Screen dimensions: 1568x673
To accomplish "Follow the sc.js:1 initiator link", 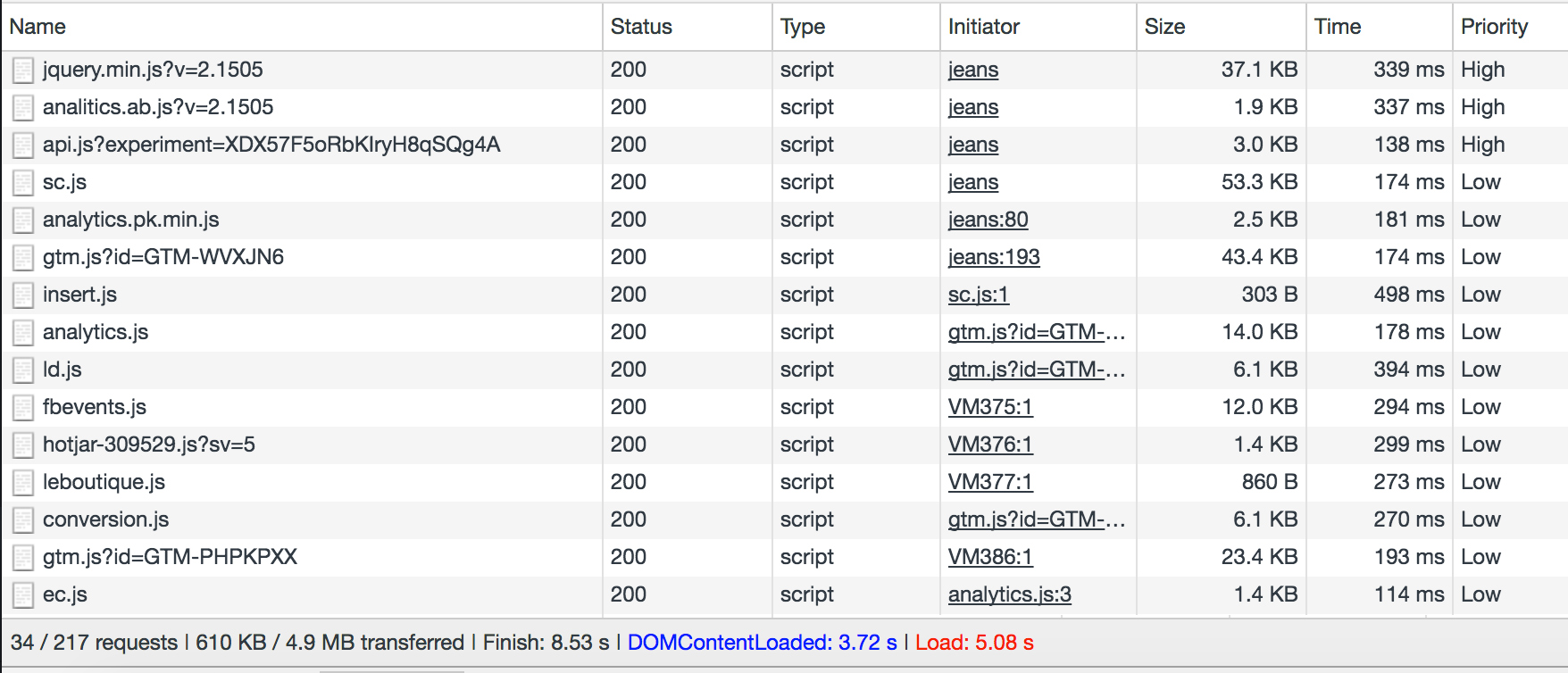I will [979, 295].
